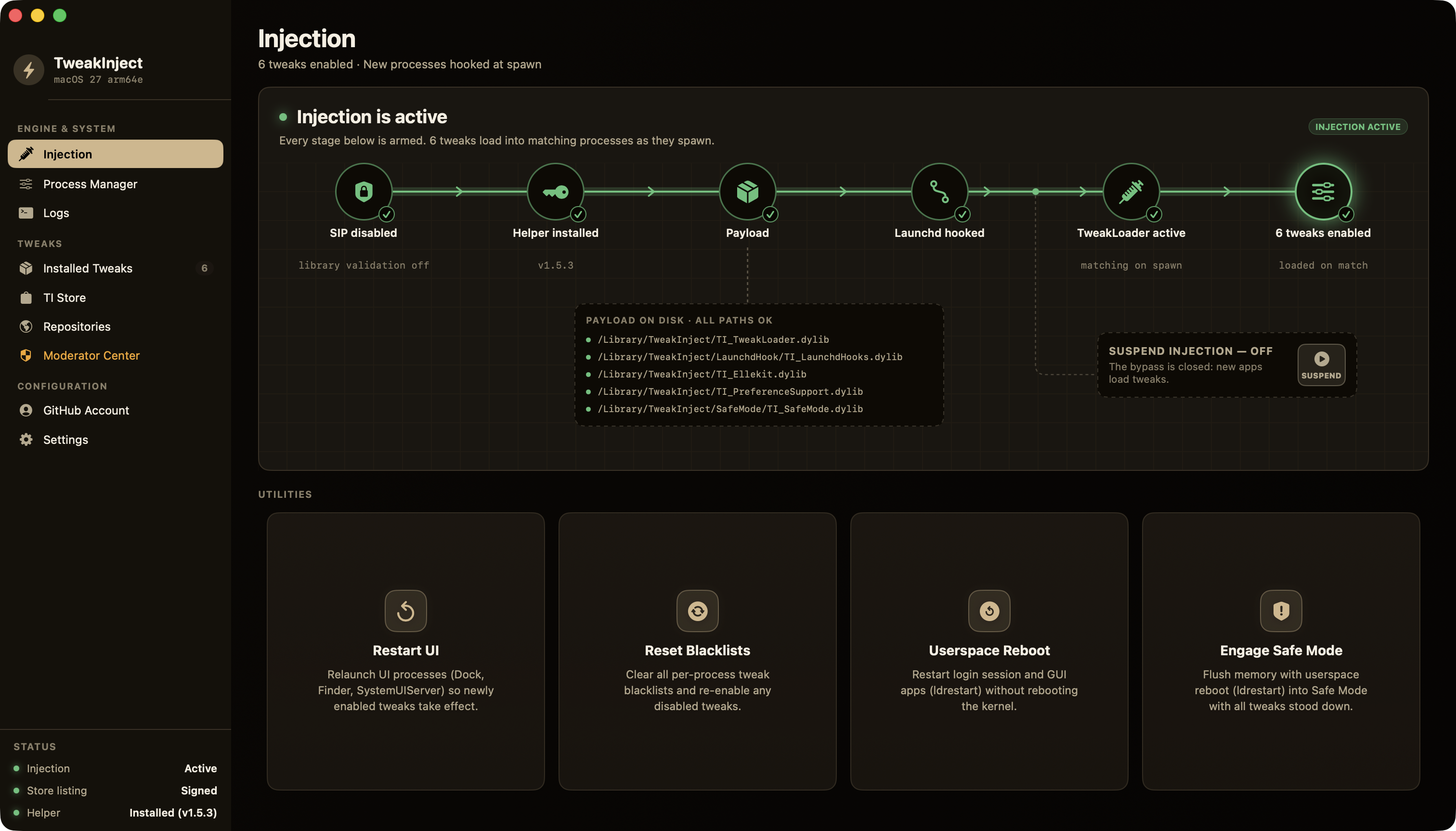Open the GitHub Account settings
This screenshot has width=1456, height=831.
pos(115,410)
